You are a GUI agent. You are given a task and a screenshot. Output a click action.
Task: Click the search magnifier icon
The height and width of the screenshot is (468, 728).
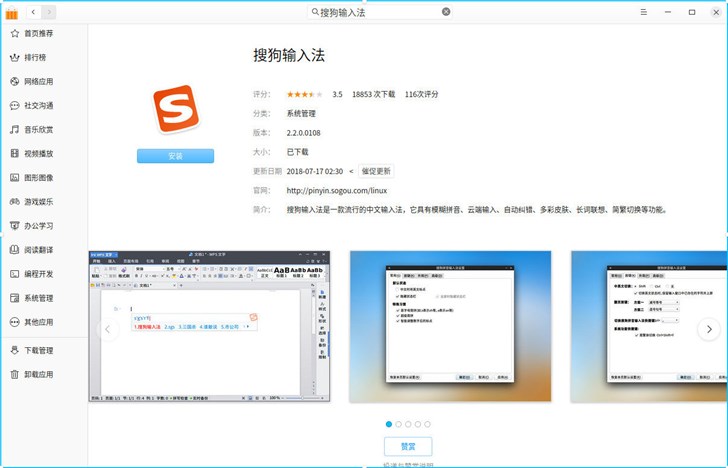[315, 12]
